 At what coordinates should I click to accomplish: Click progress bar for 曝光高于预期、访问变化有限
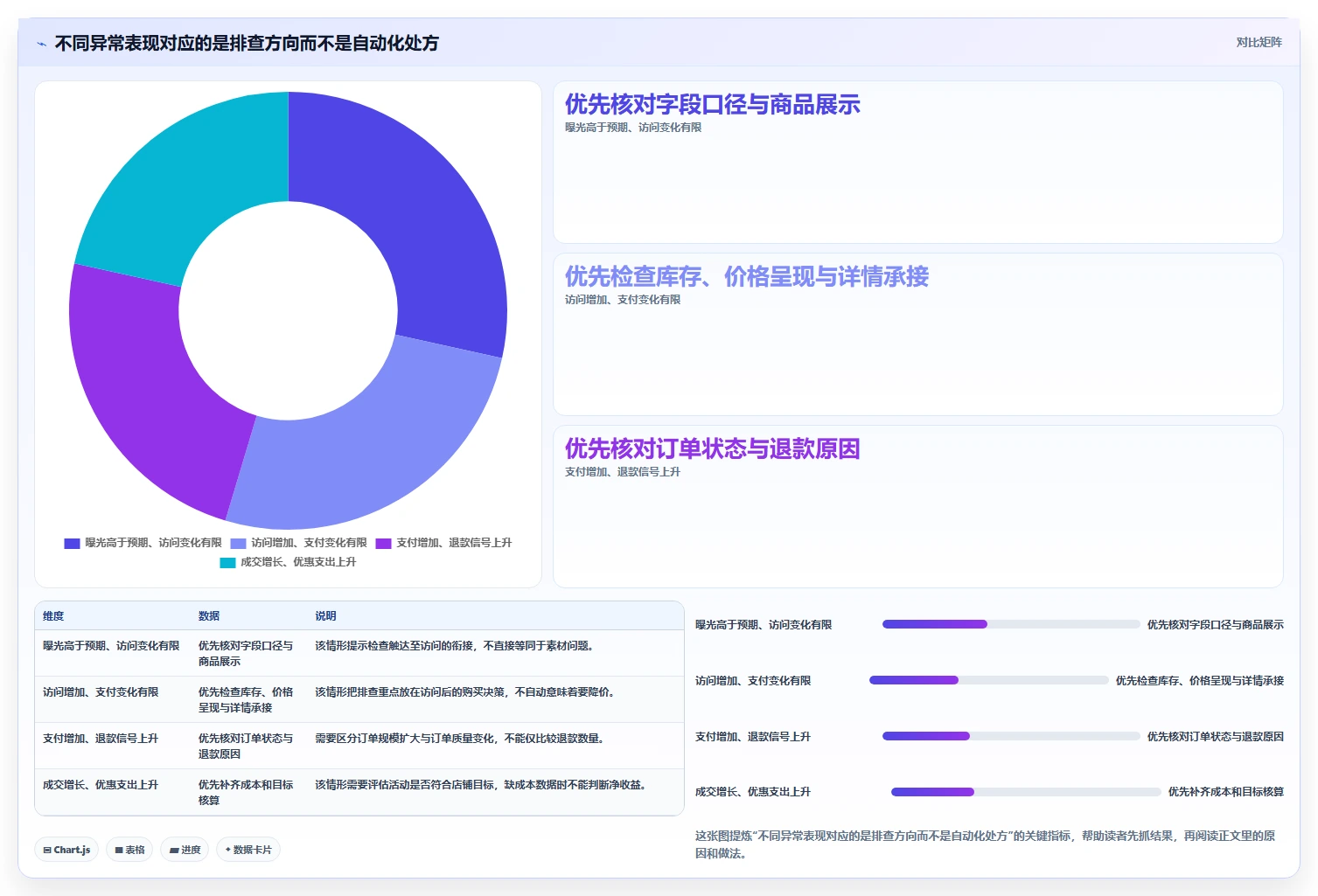[x=1011, y=624]
